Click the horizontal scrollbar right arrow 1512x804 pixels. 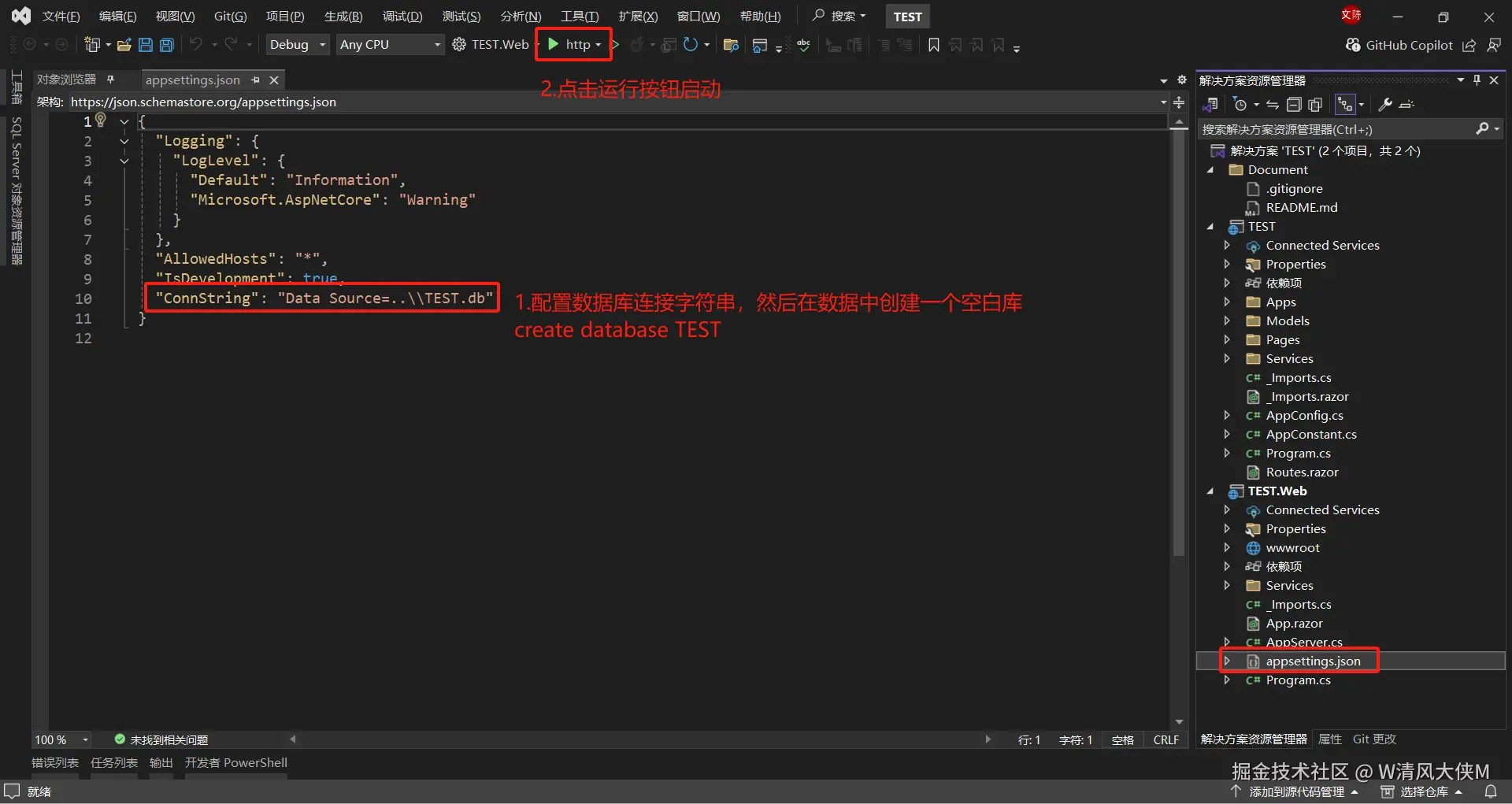click(x=988, y=739)
